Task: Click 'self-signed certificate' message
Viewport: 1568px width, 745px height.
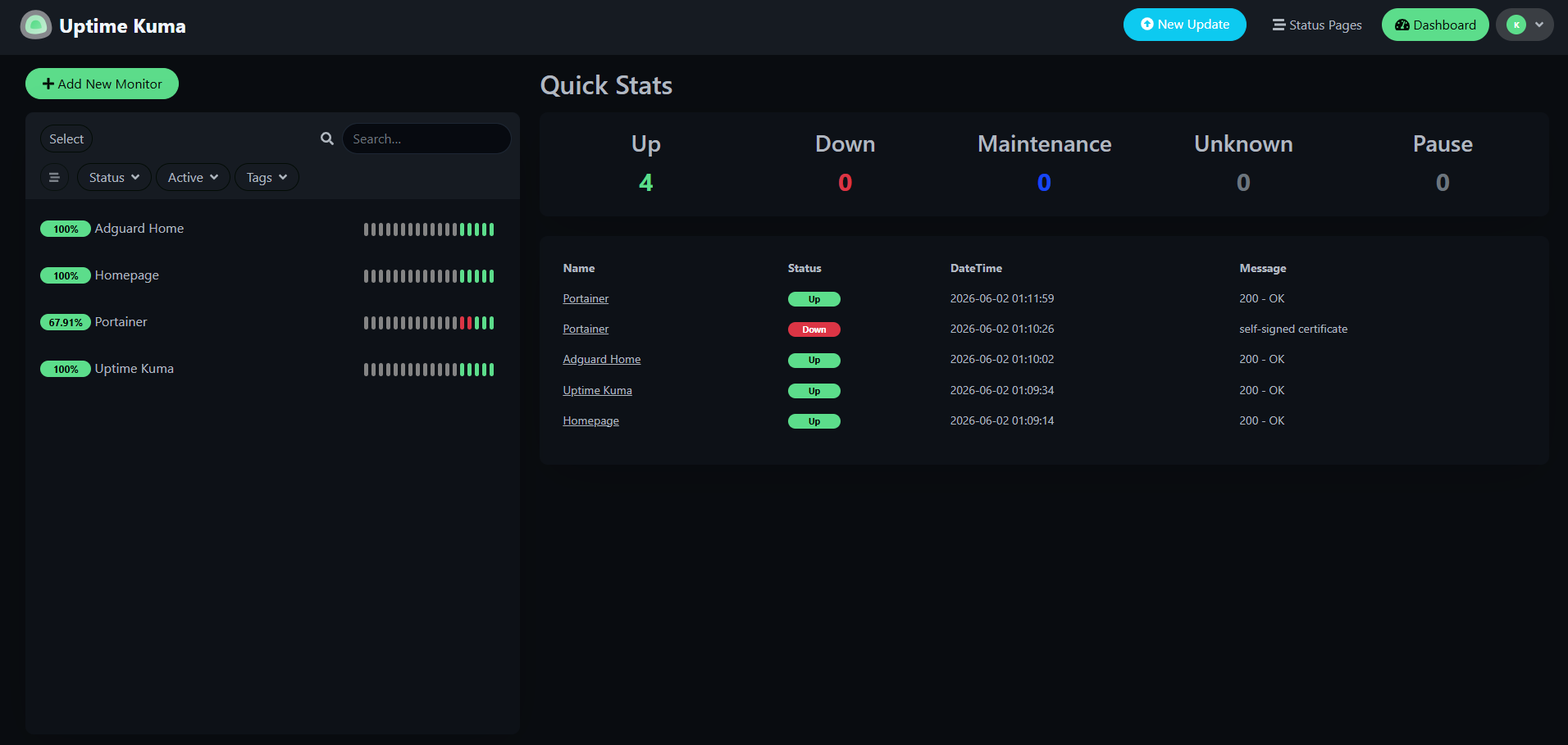Action: 1293,329
